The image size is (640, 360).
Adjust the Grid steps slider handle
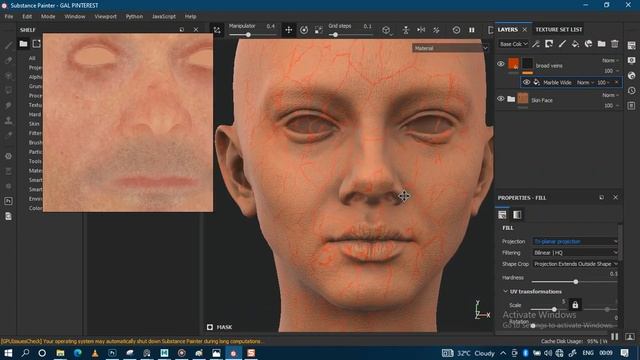coord(335,35)
